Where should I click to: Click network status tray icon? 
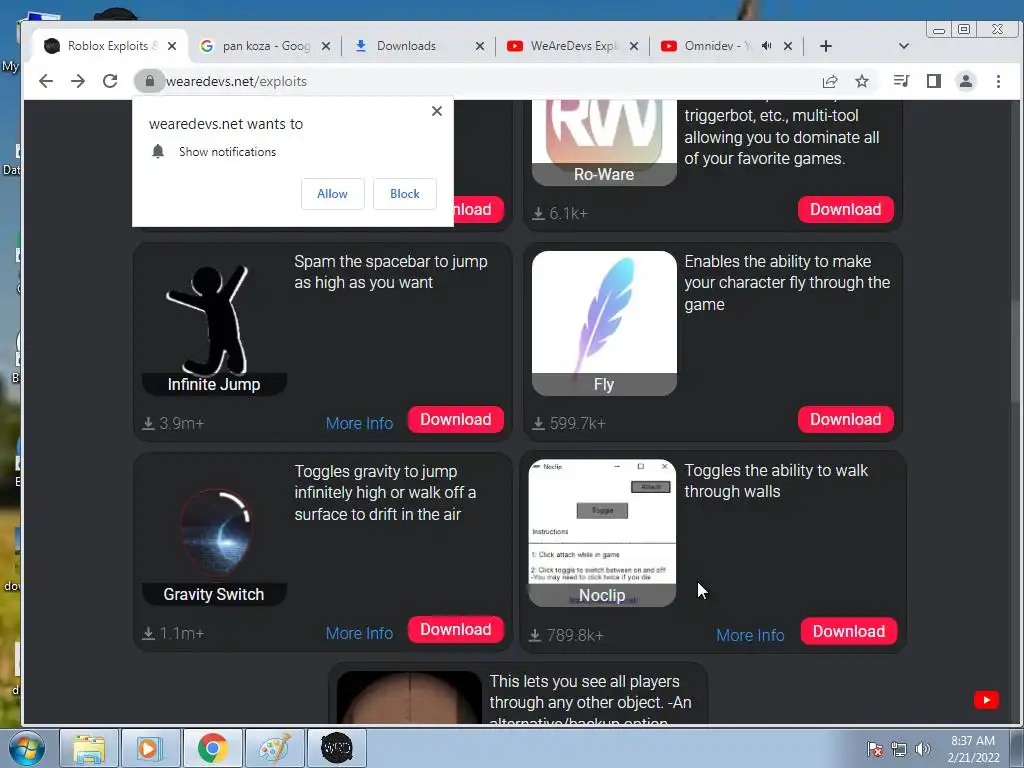point(899,749)
